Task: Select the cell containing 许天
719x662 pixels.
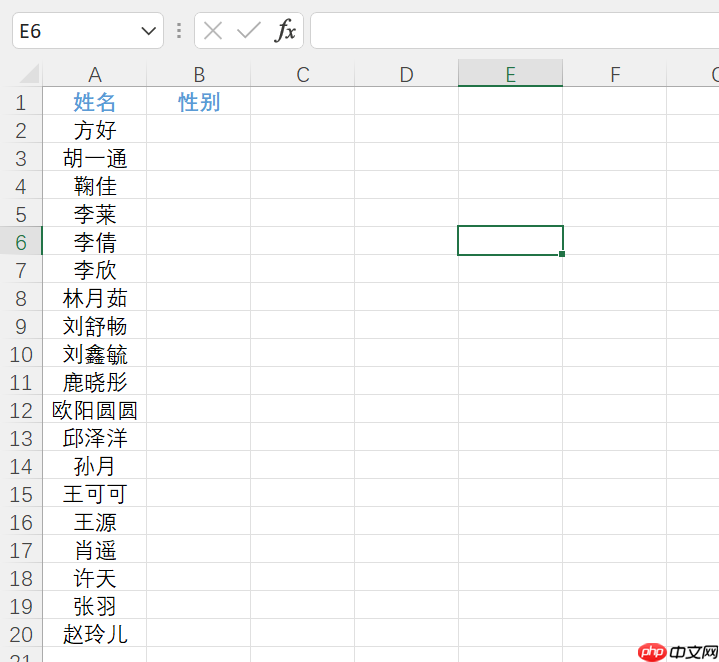Action: [x=94, y=578]
